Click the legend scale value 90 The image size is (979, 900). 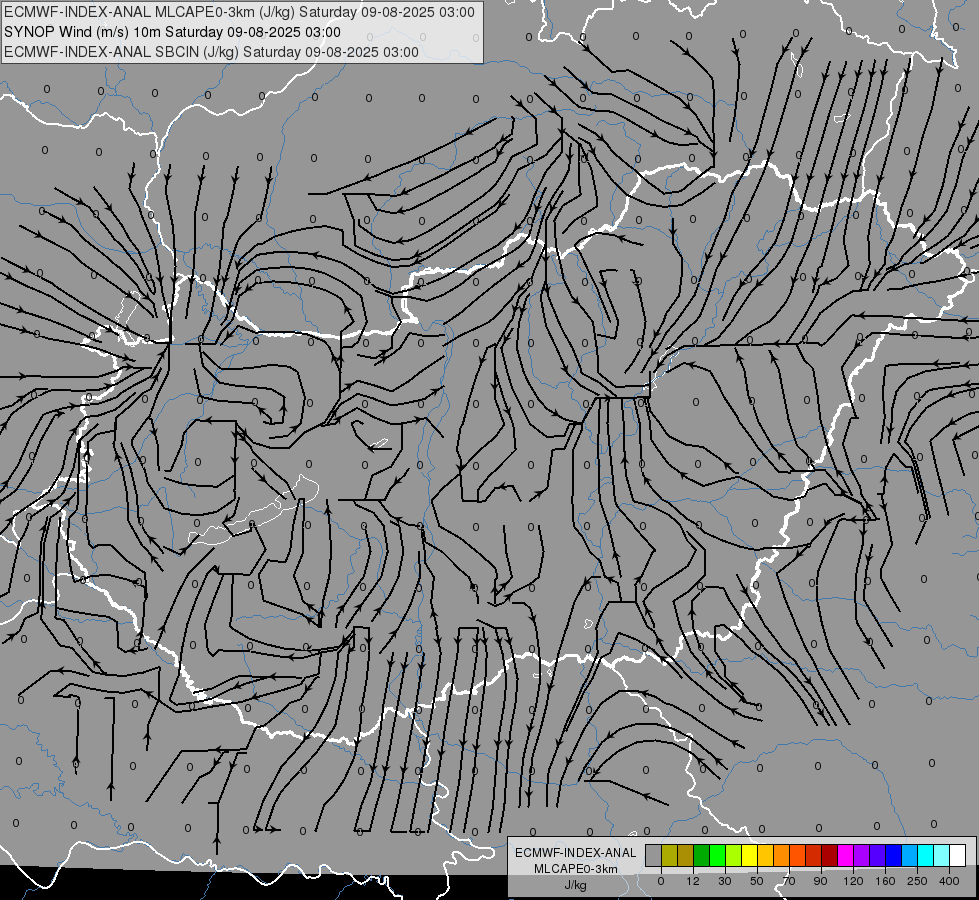pos(820,881)
